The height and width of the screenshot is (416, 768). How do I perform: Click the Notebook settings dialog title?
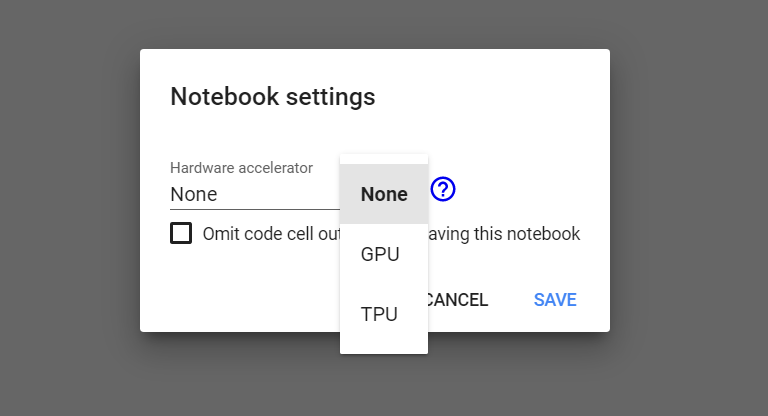[273, 96]
